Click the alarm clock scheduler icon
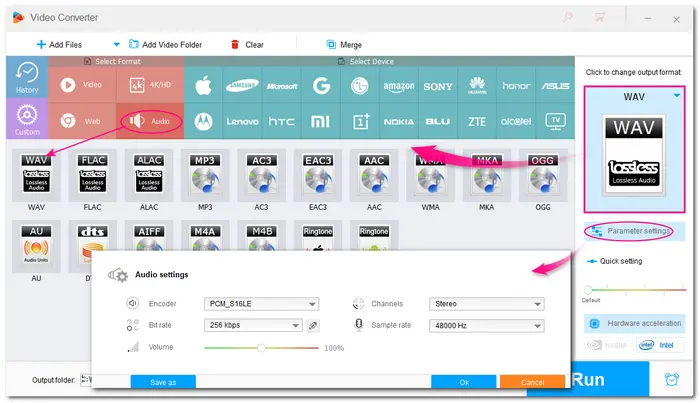The width and height of the screenshot is (700, 403). point(671,379)
